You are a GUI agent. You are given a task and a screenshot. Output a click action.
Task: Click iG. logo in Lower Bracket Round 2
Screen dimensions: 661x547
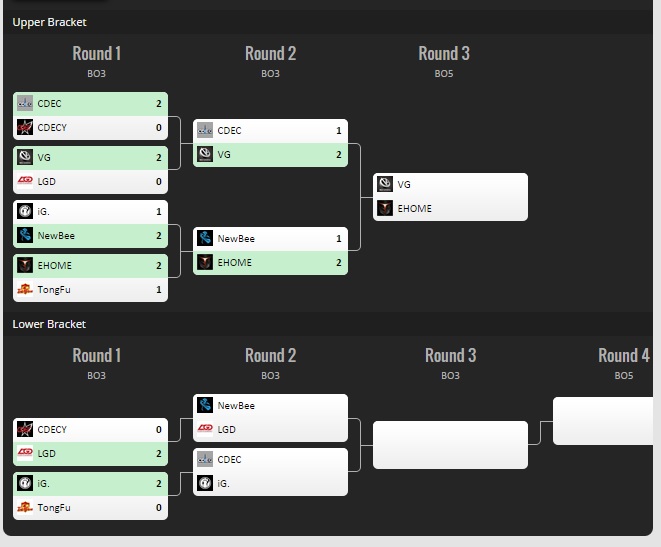(205, 483)
